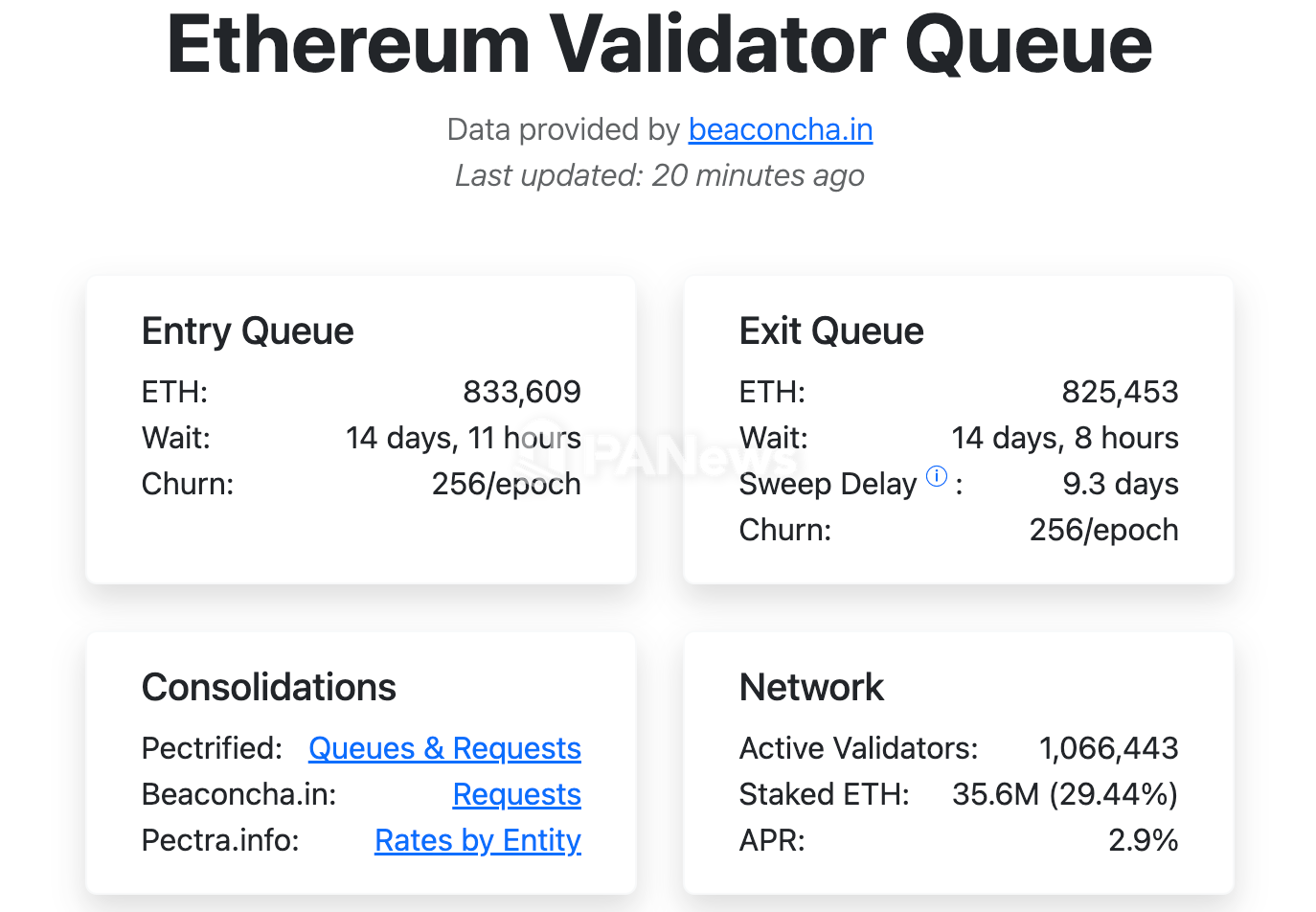Open Pectrified Queues & Requests link
Image resolution: width=1316 pixels, height=912 pixels.
444,748
